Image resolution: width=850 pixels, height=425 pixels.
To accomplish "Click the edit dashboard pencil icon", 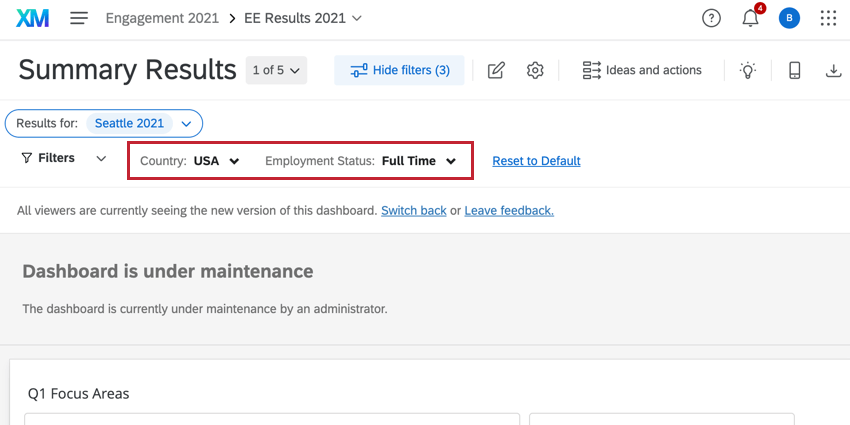I will tap(496, 70).
